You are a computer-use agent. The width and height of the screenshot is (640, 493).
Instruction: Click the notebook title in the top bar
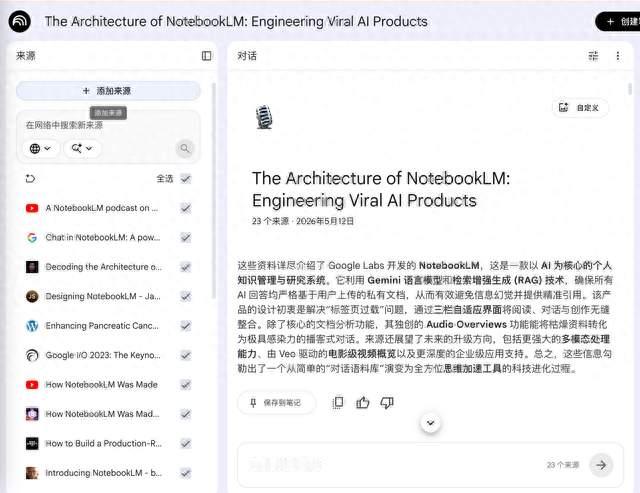click(x=236, y=21)
